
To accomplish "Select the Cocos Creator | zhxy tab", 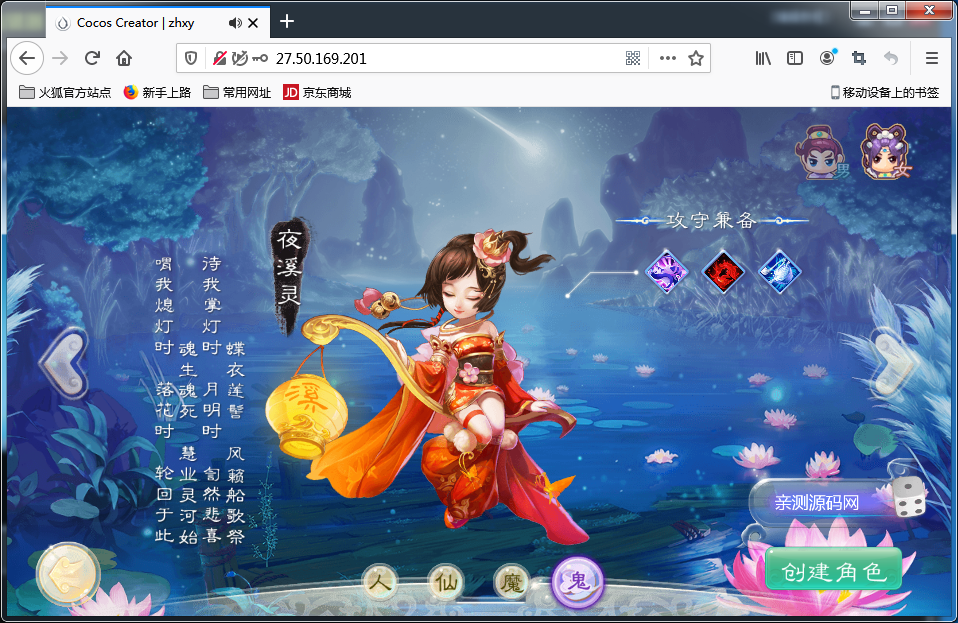I will coord(158,23).
